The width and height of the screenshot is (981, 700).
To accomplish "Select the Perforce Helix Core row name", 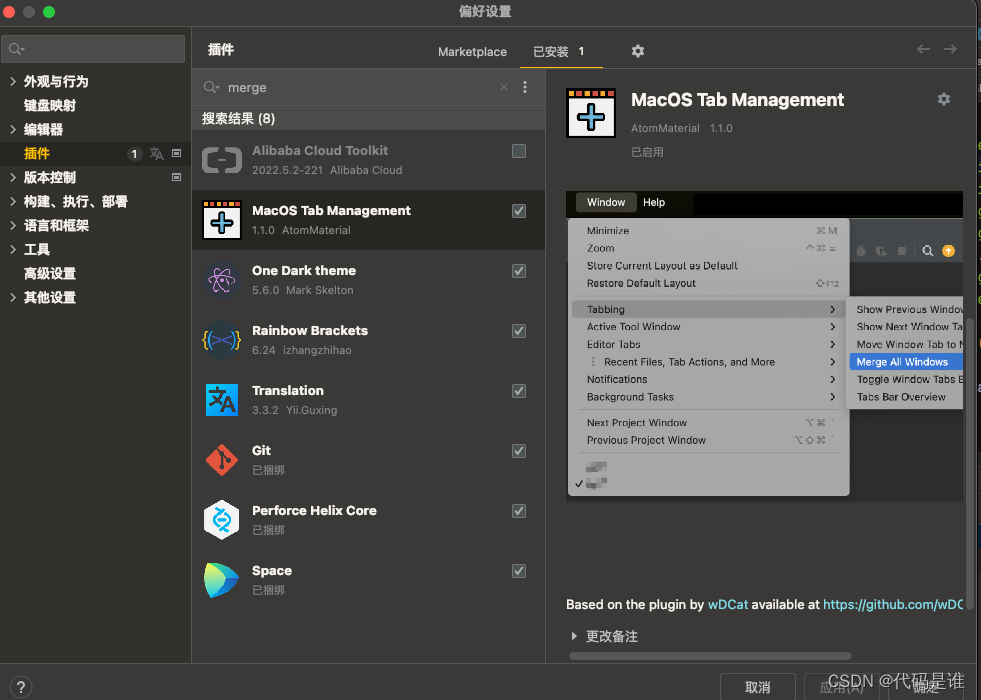I will (x=314, y=510).
